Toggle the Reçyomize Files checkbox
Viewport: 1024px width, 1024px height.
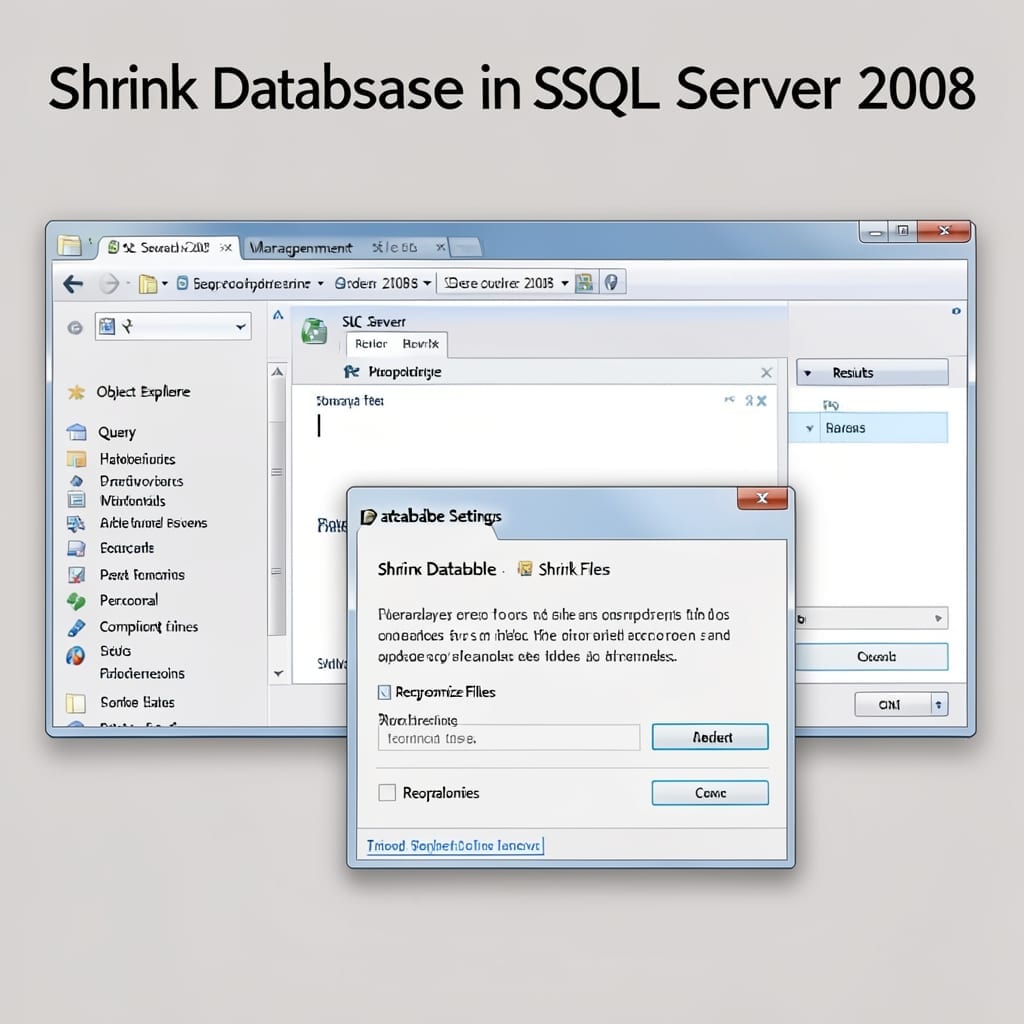tap(384, 692)
